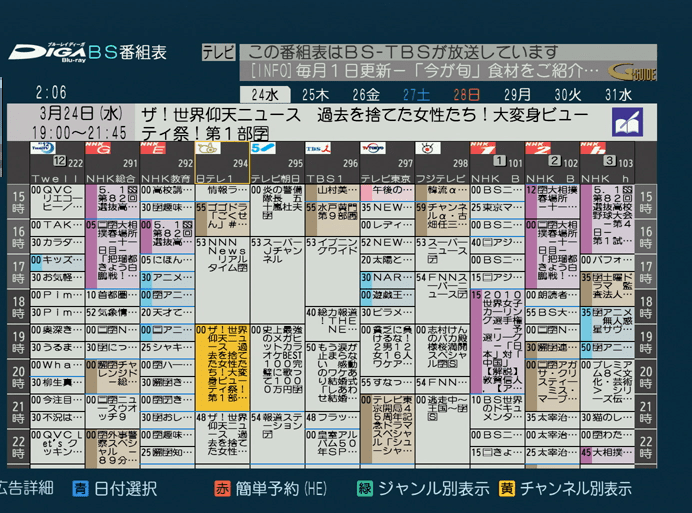This screenshot has height=513, width=692.
Task: Select the NHK G channel logo
Action: coord(98,148)
